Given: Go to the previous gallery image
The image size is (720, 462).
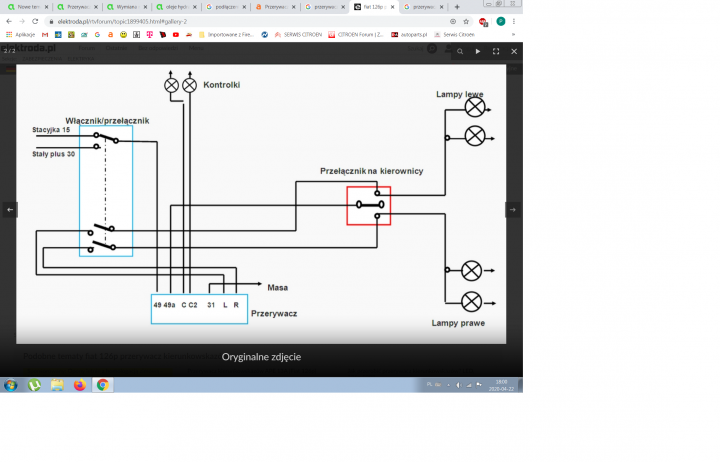Looking at the screenshot, I should coord(10,209).
